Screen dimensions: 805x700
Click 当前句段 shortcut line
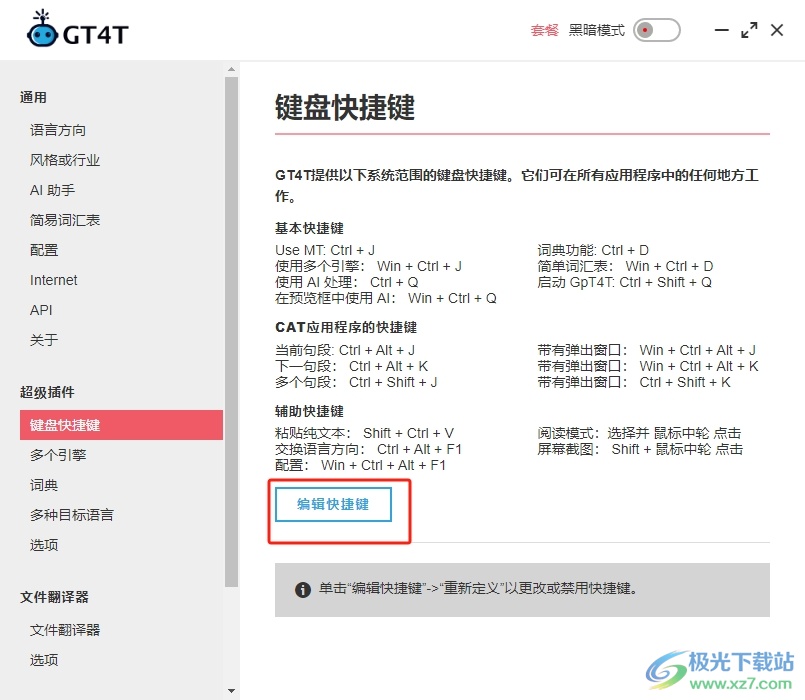point(344,350)
